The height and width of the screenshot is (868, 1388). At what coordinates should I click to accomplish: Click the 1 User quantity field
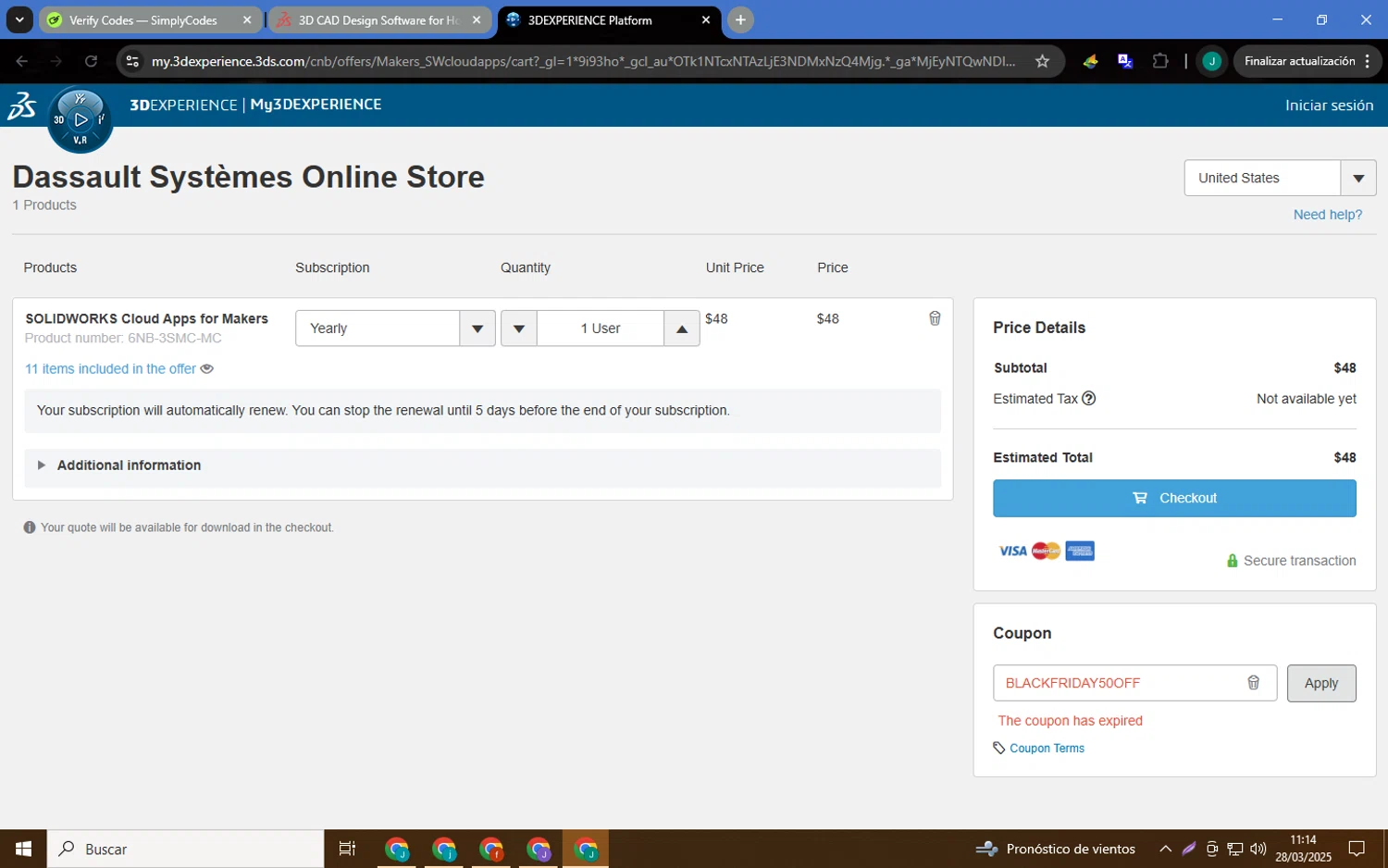[x=600, y=329]
